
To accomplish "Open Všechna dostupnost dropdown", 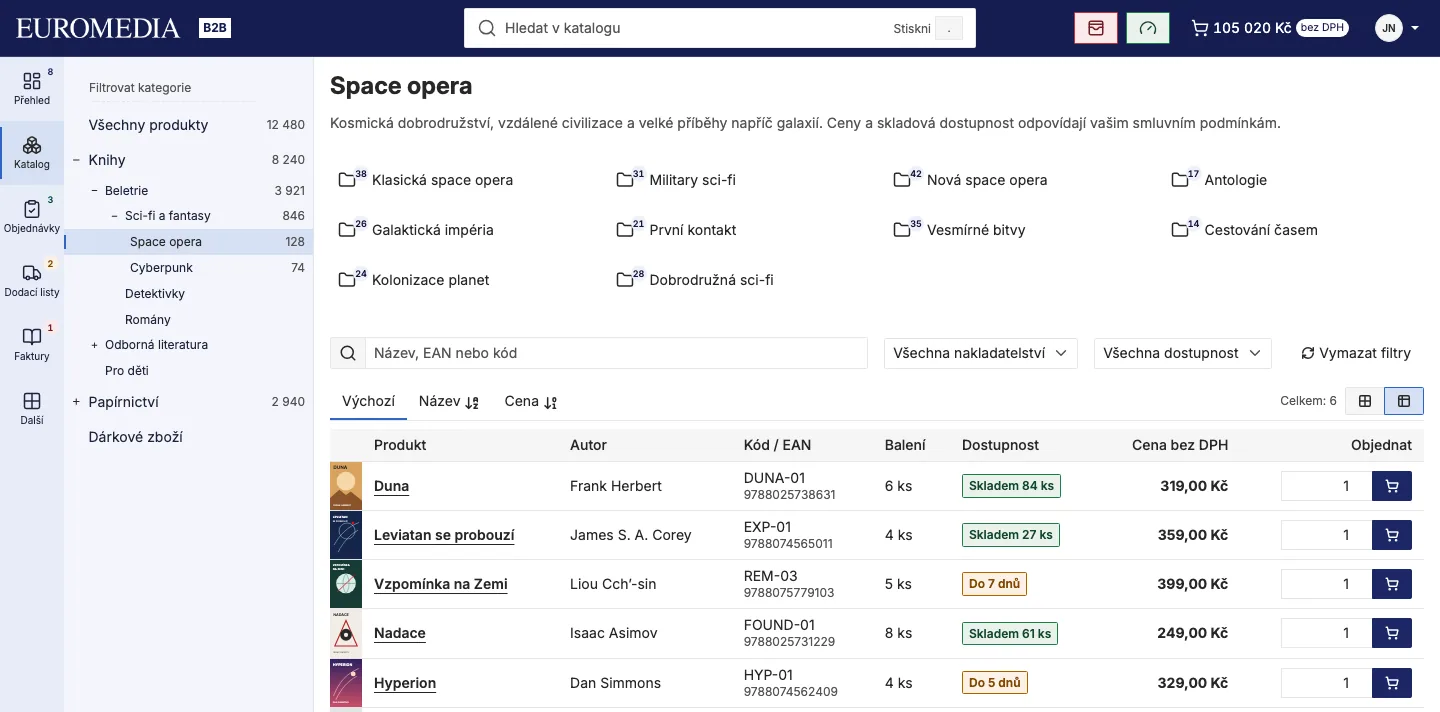I will point(1183,353).
